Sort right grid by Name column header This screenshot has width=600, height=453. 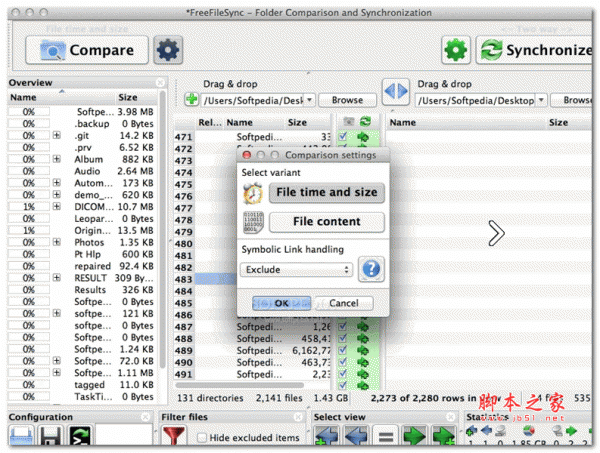tap(466, 122)
